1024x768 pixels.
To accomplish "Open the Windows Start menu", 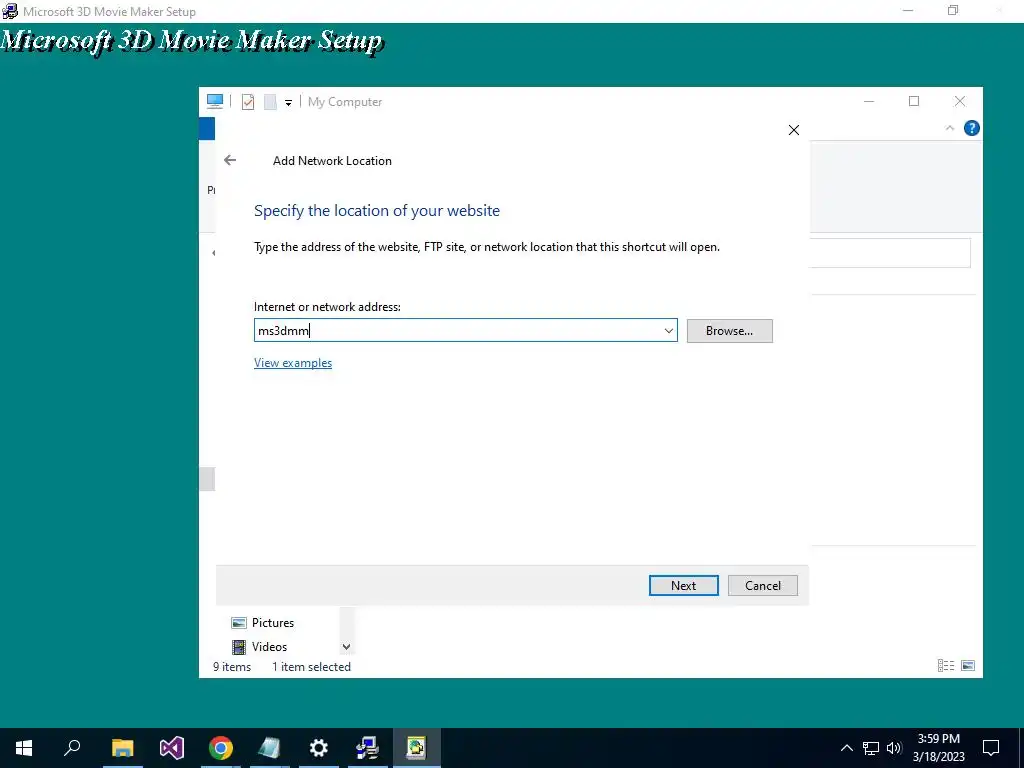I will (24, 748).
